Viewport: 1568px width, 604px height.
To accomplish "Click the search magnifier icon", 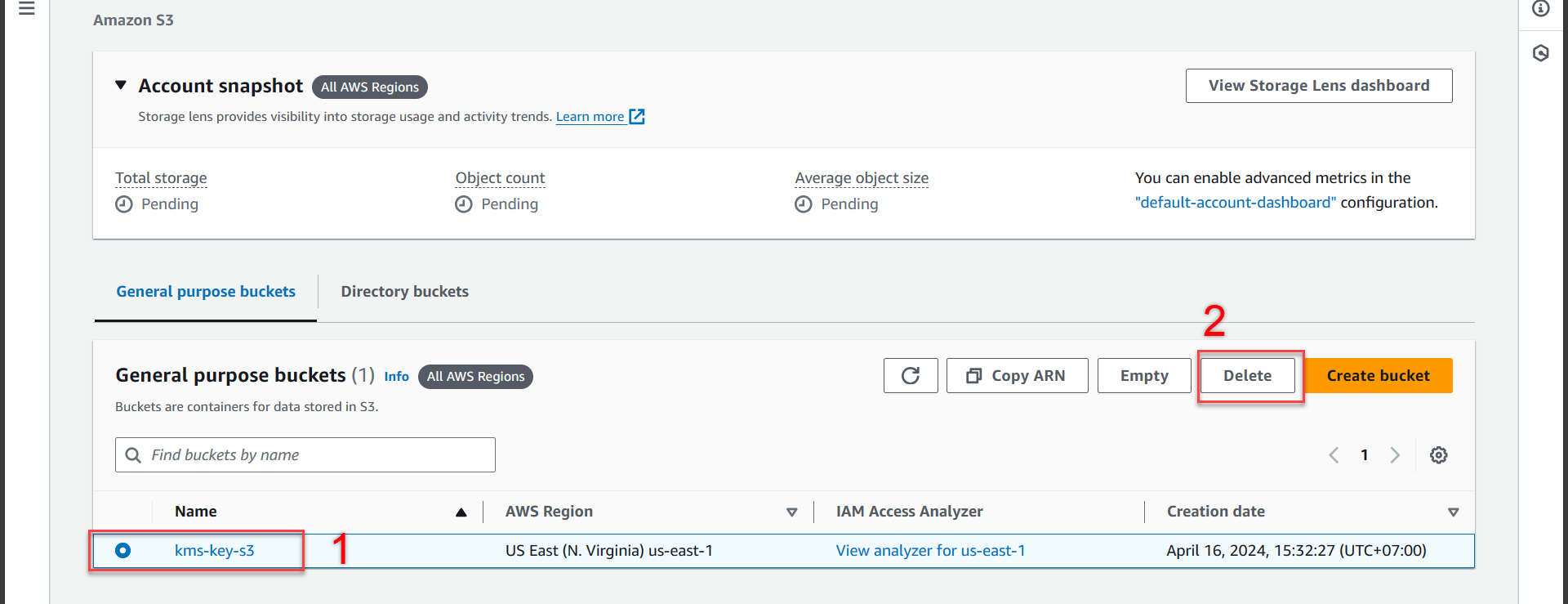I will coord(133,454).
